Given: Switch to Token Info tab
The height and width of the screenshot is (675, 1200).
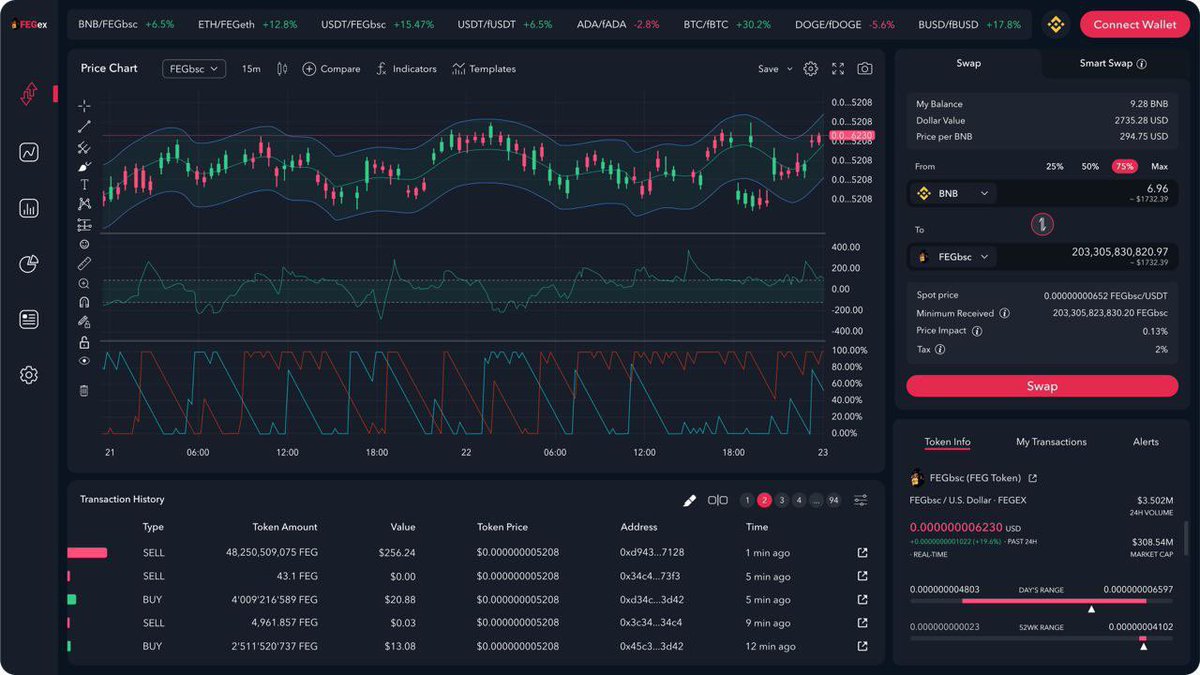Looking at the screenshot, I should click(x=947, y=442).
